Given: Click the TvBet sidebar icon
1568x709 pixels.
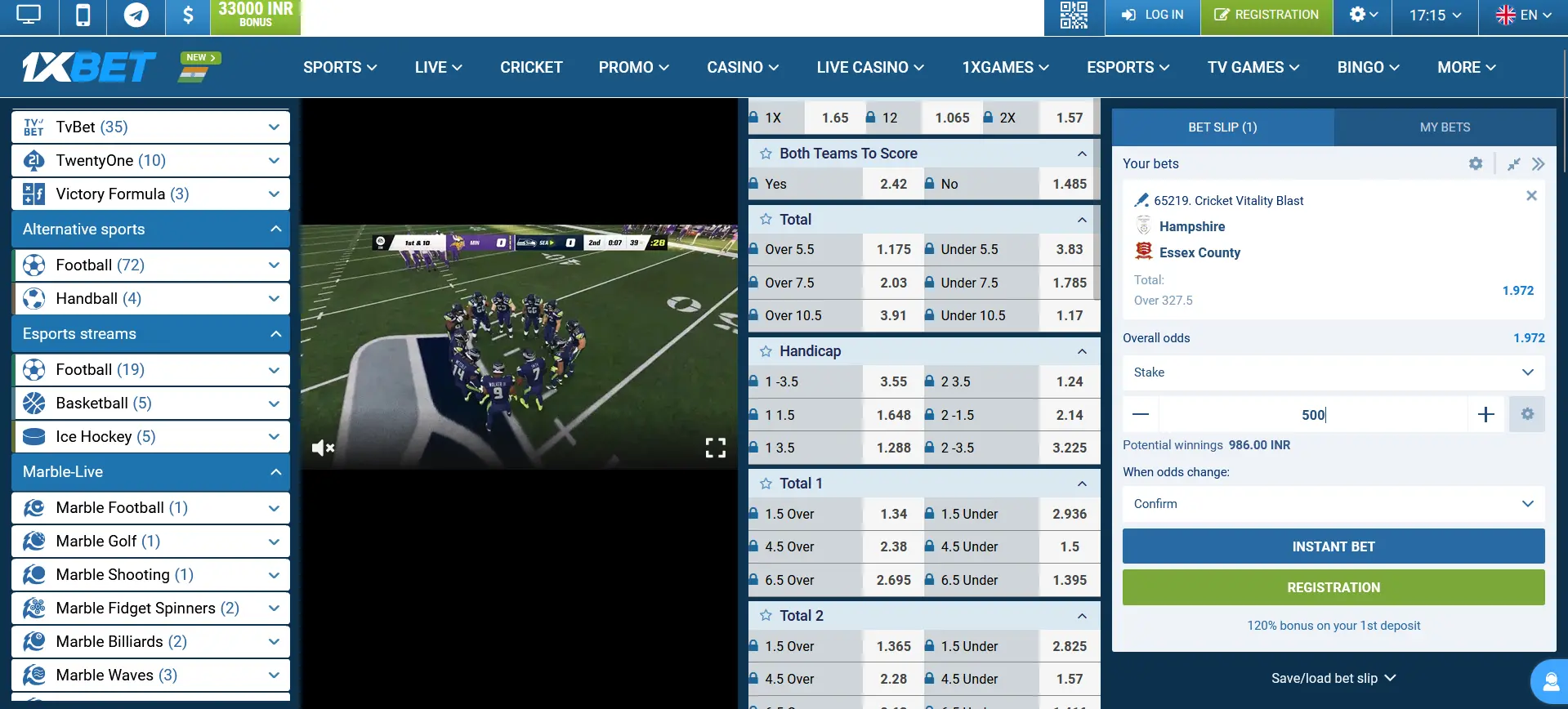Looking at the screenshot, I should [x=34, y=127].
